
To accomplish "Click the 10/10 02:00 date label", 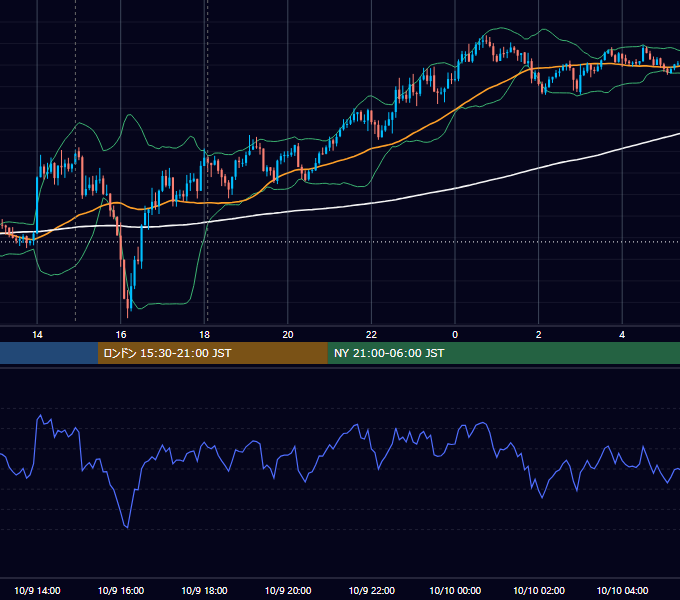I will coord(539,590).
